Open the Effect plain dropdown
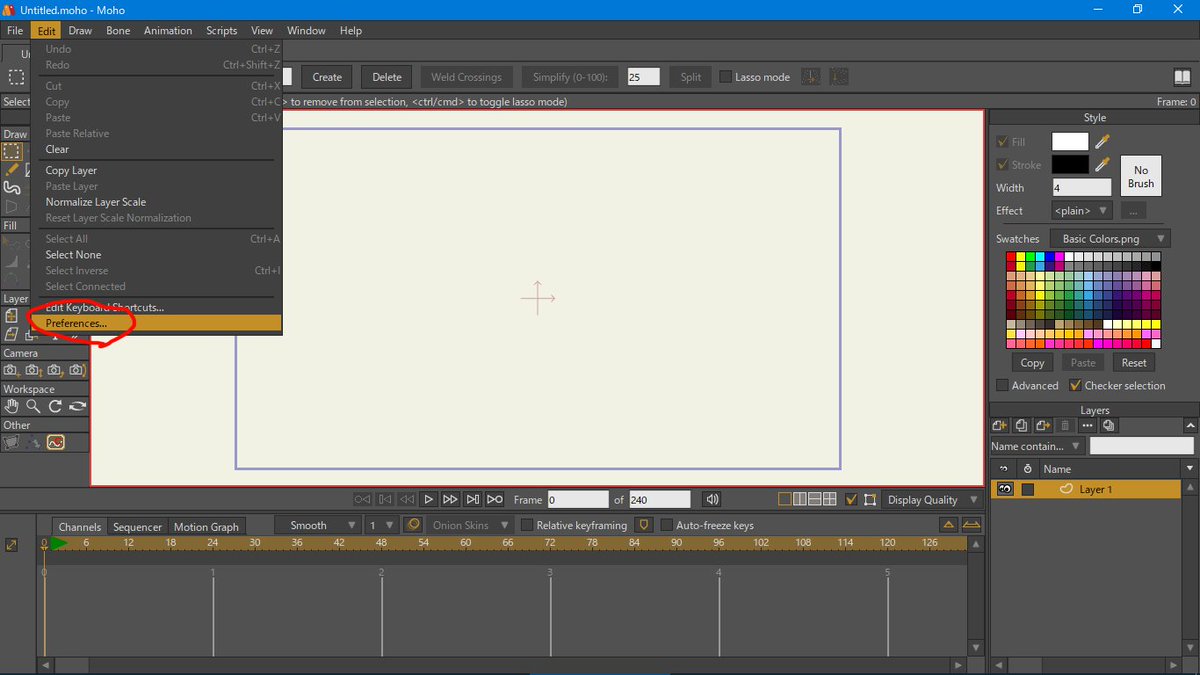 coord(1082,211)
